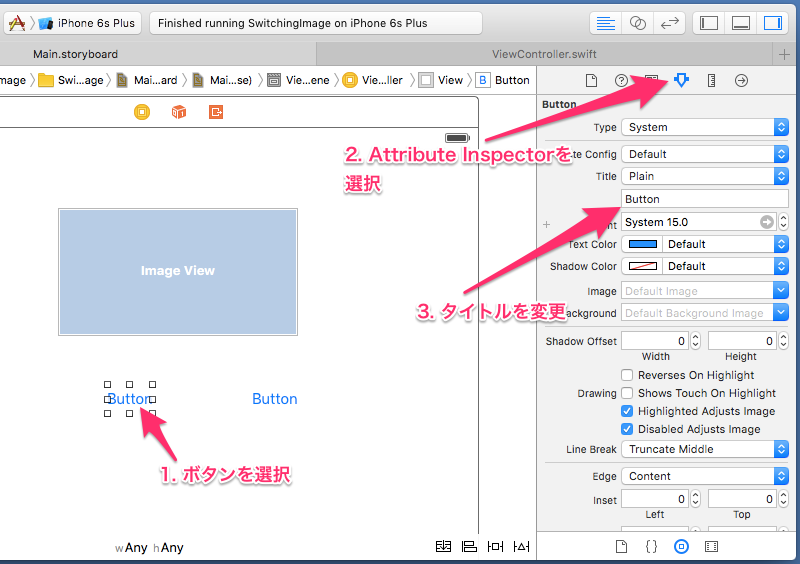Open the State Config dropdown
The height and width of the screenshot is (564, 800).
[x=705, y=154]
